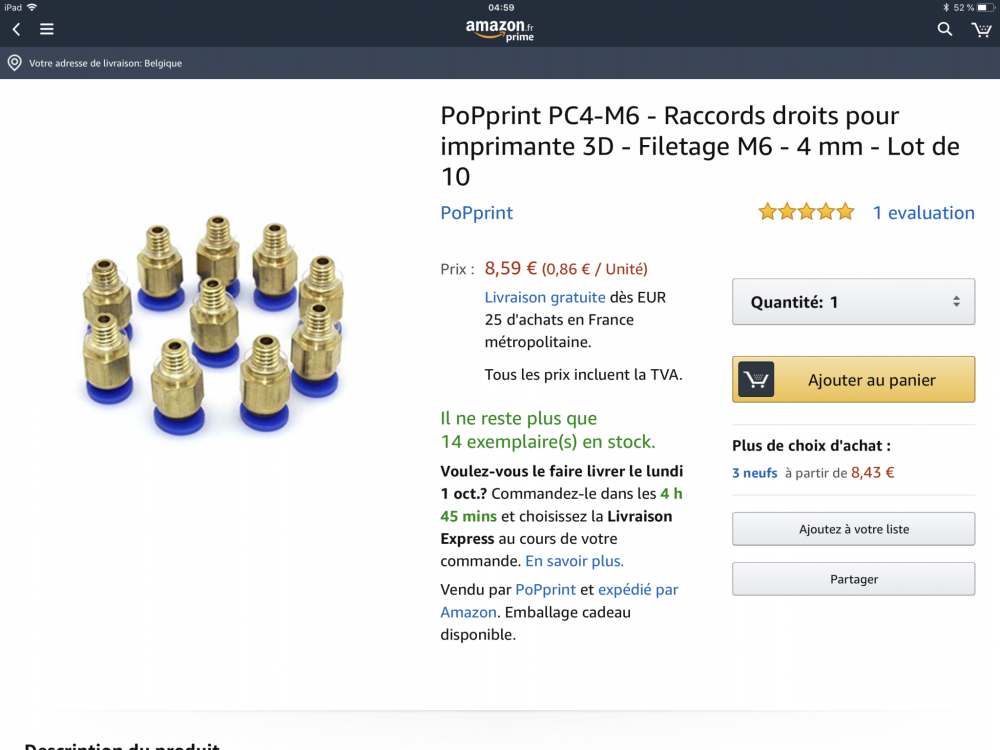Click Ajoutez à votre liste button
Image resolution: width=1000 pixels, height=750 pixels.
tap(853, 529)
